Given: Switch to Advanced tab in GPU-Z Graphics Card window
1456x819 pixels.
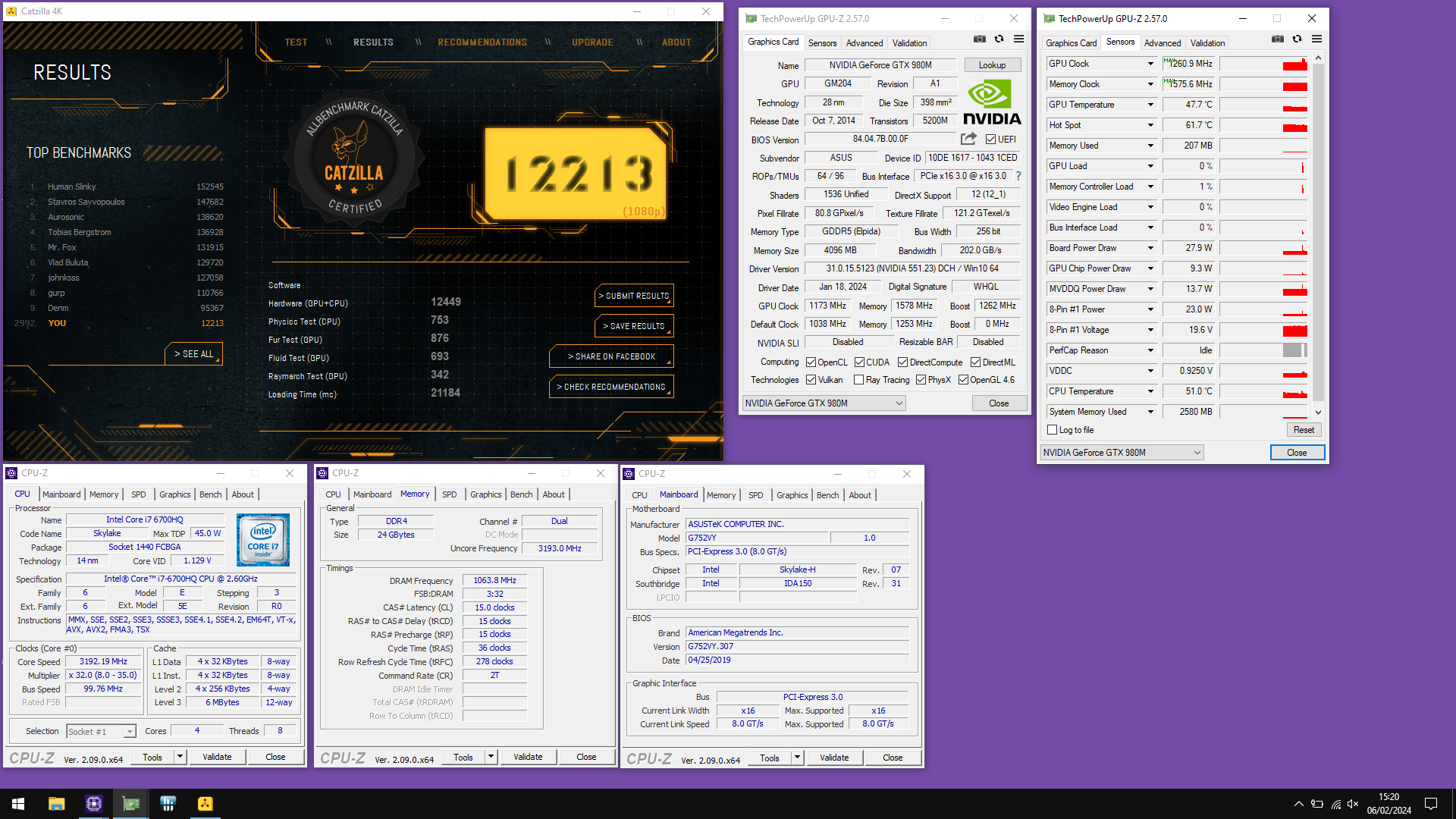Looking at the screenshot, I should [x=864, y=43].
